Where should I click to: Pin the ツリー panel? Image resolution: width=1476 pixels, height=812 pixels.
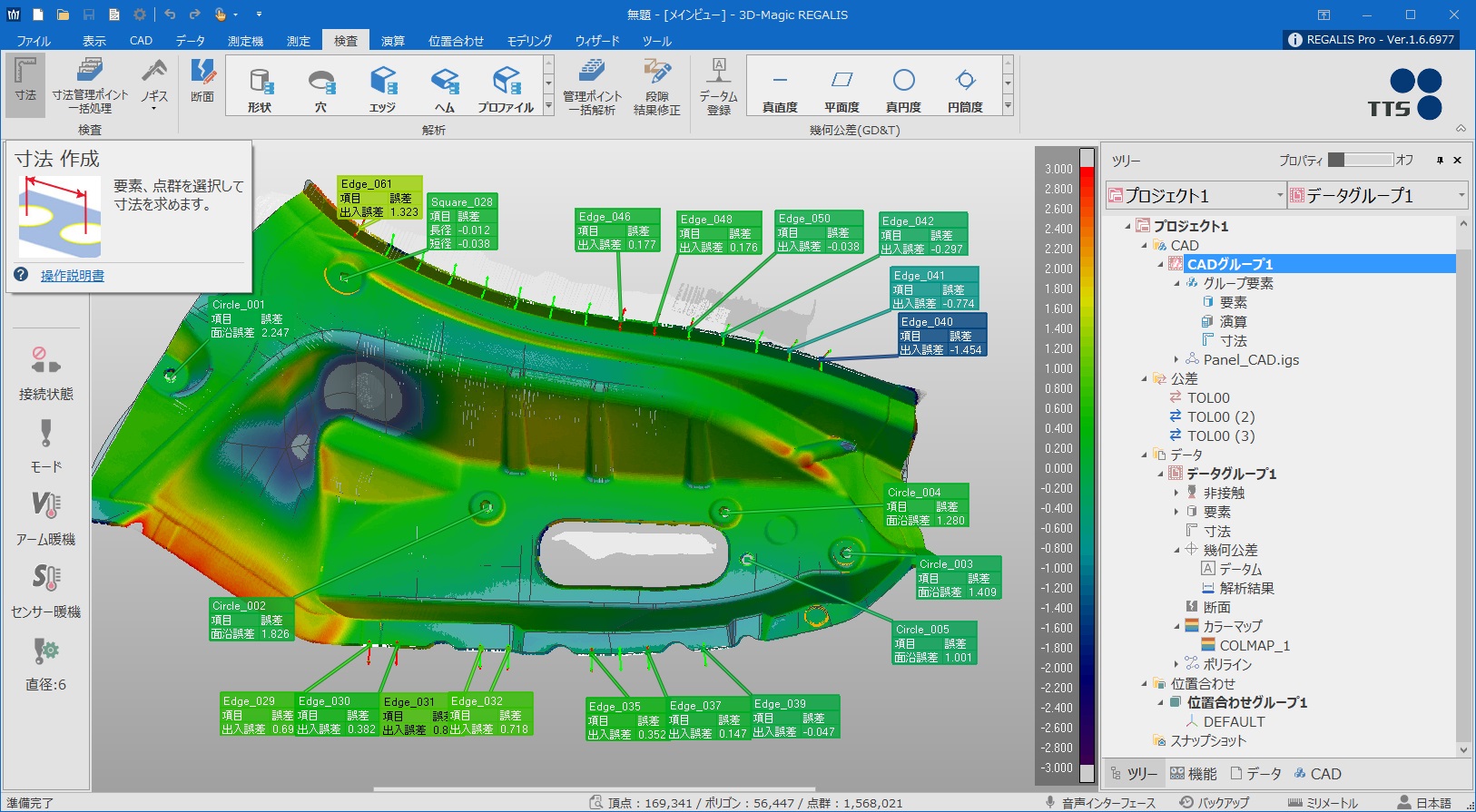click(x=1440, y=161)
